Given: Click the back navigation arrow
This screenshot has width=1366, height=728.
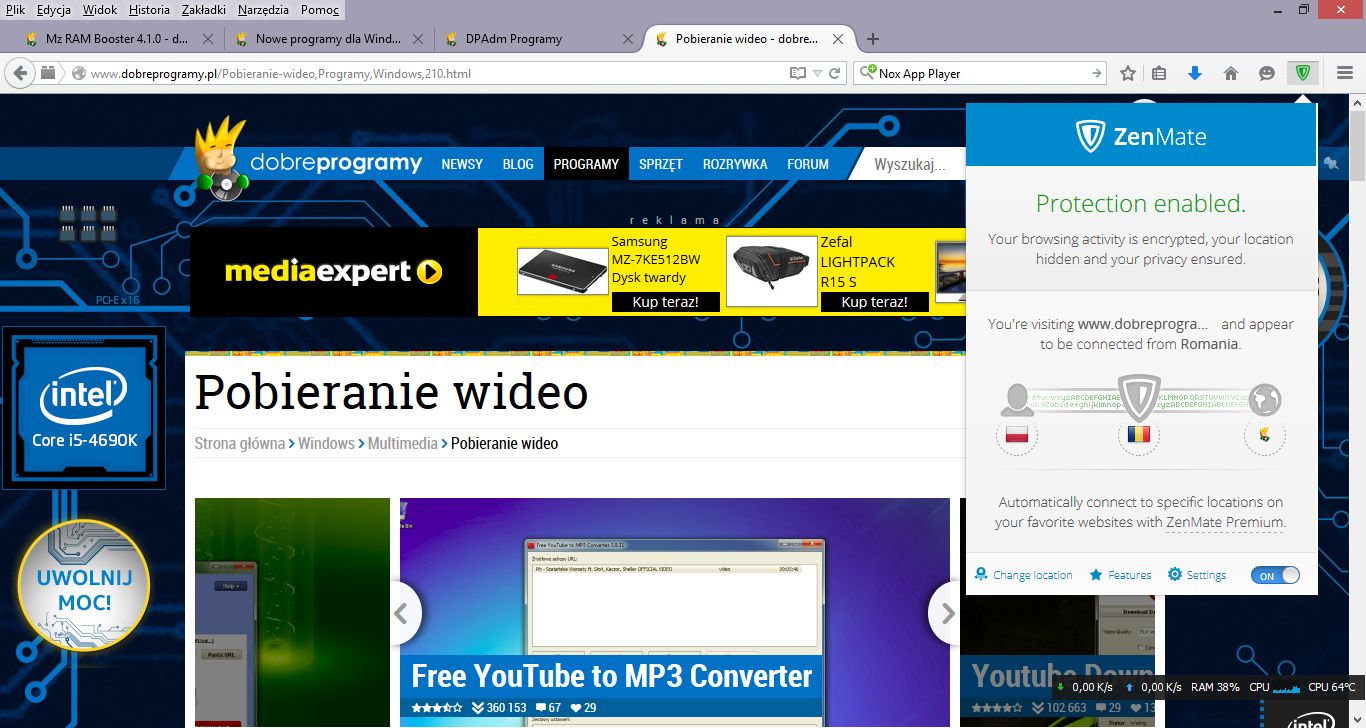Looking at the screenshot, I should pos(18,73).
